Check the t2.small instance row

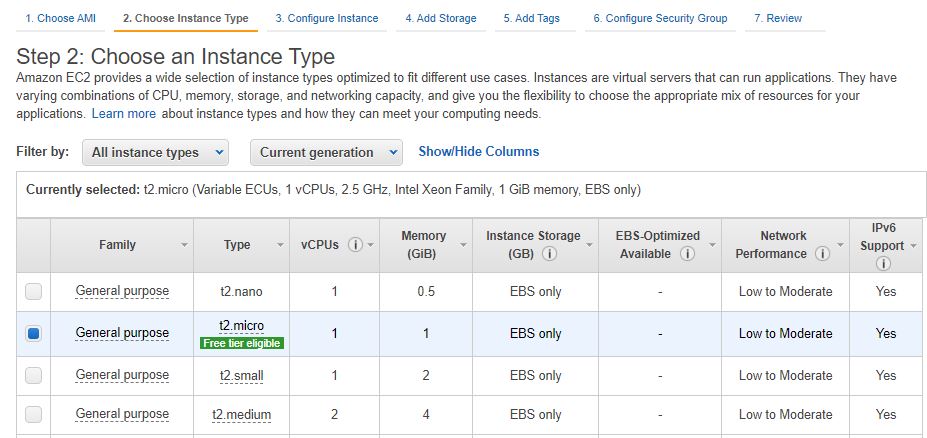click(x=34, y=376)
